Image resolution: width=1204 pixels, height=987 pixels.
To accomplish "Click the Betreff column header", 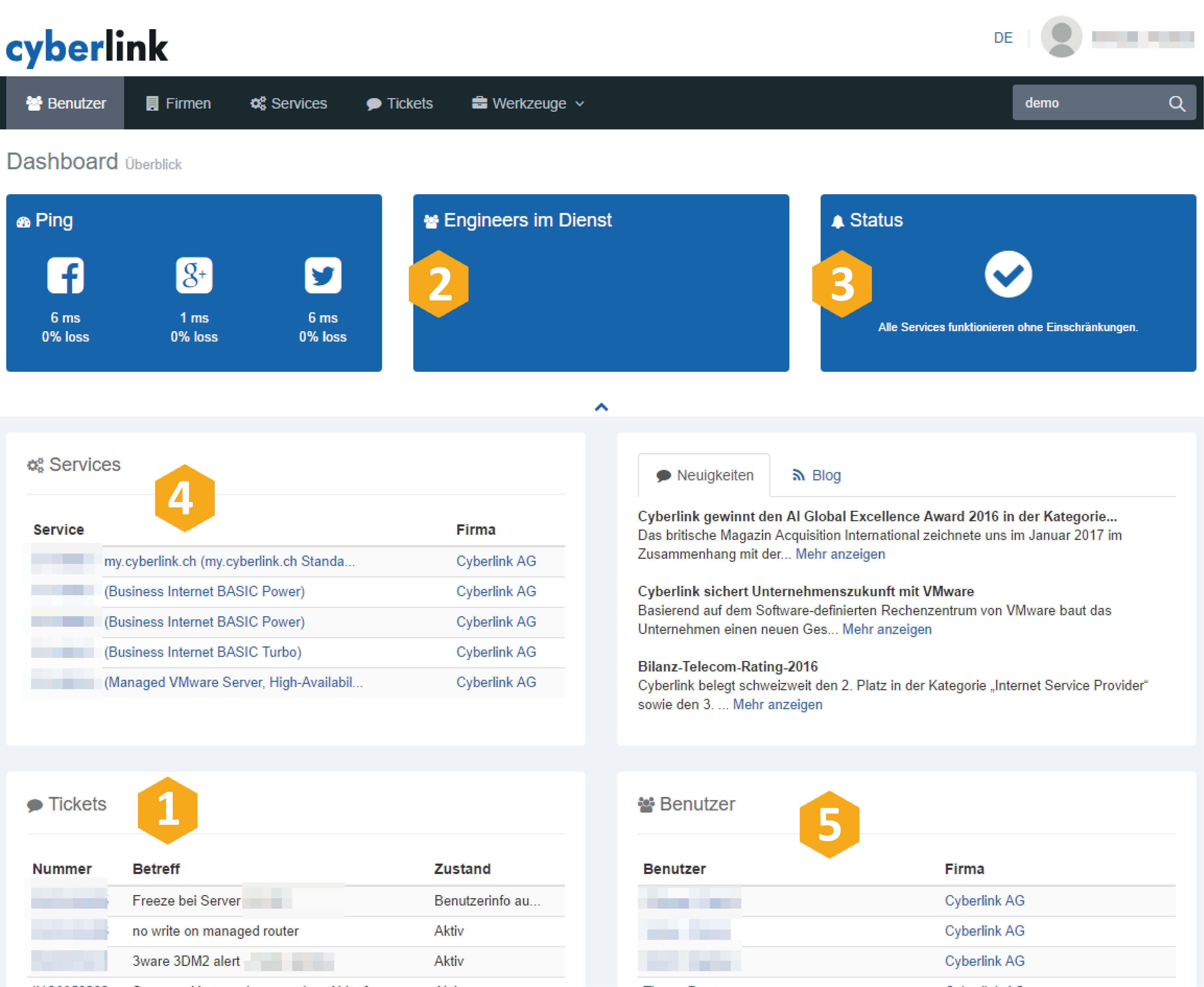I will (156, 869).
